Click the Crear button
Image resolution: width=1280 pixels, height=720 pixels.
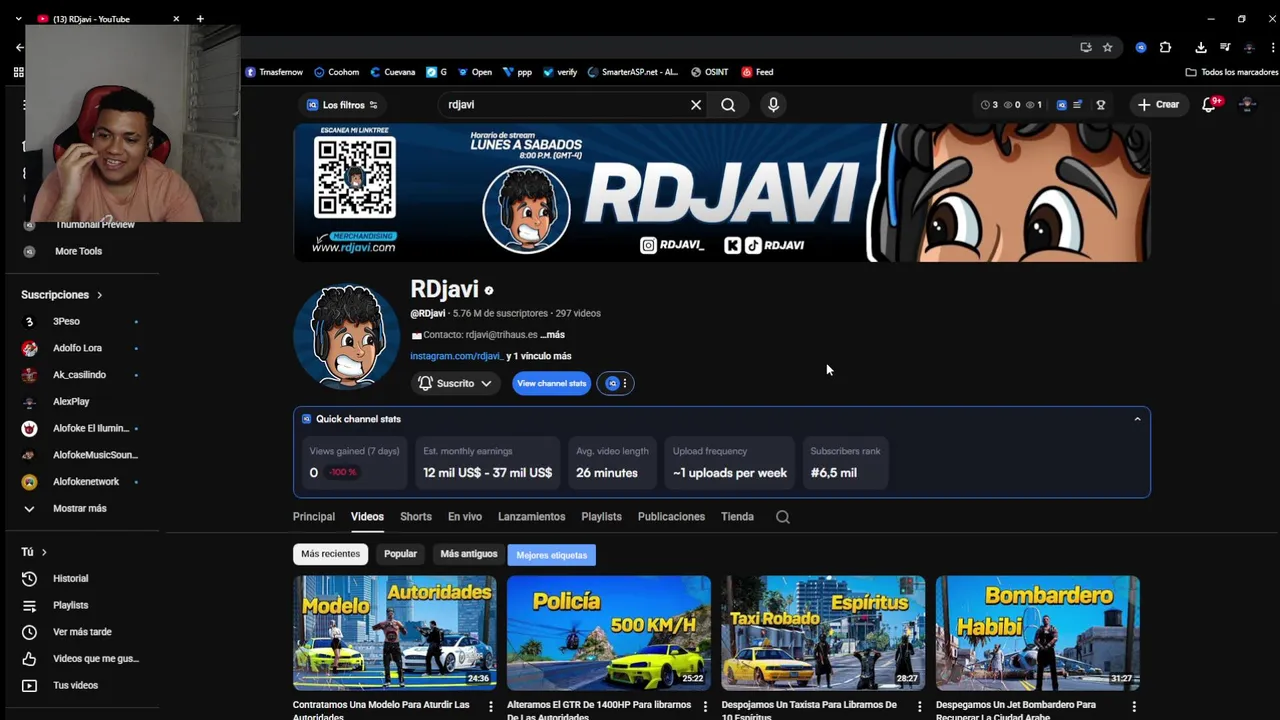click(x=1158, y=105)
